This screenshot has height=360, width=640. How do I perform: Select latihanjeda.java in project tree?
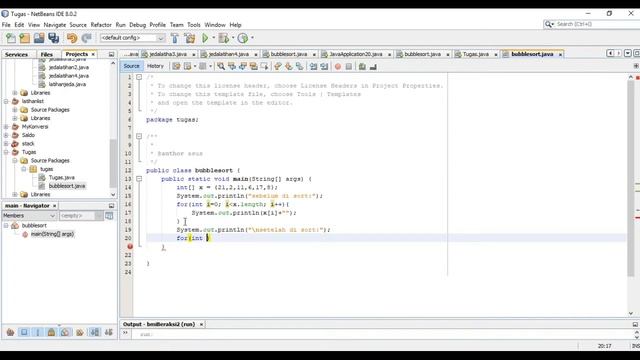(x=67, y=84)
